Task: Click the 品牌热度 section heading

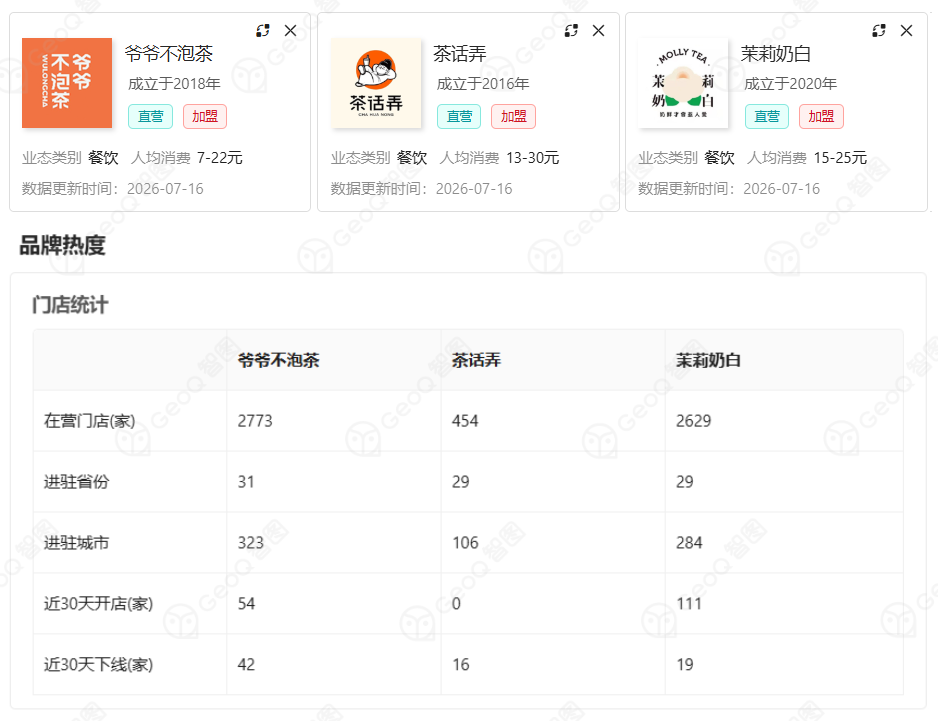Action: coord(63,245)
